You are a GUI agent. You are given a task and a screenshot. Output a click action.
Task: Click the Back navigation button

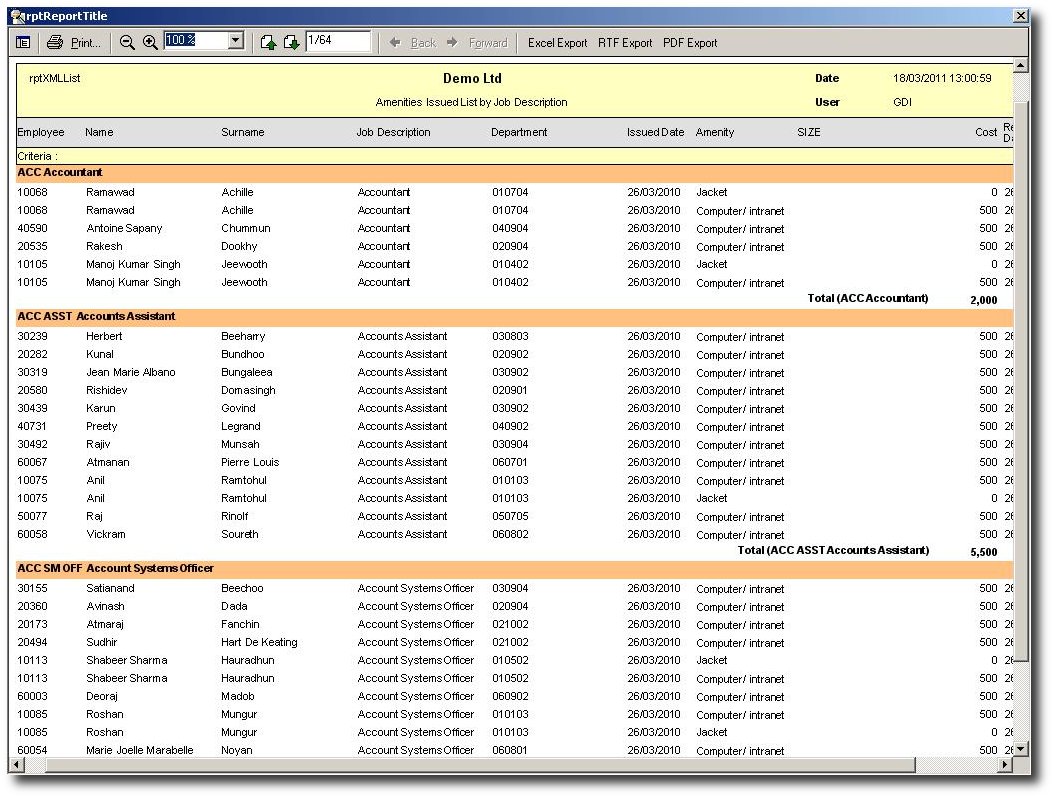(x=413, y=43)
